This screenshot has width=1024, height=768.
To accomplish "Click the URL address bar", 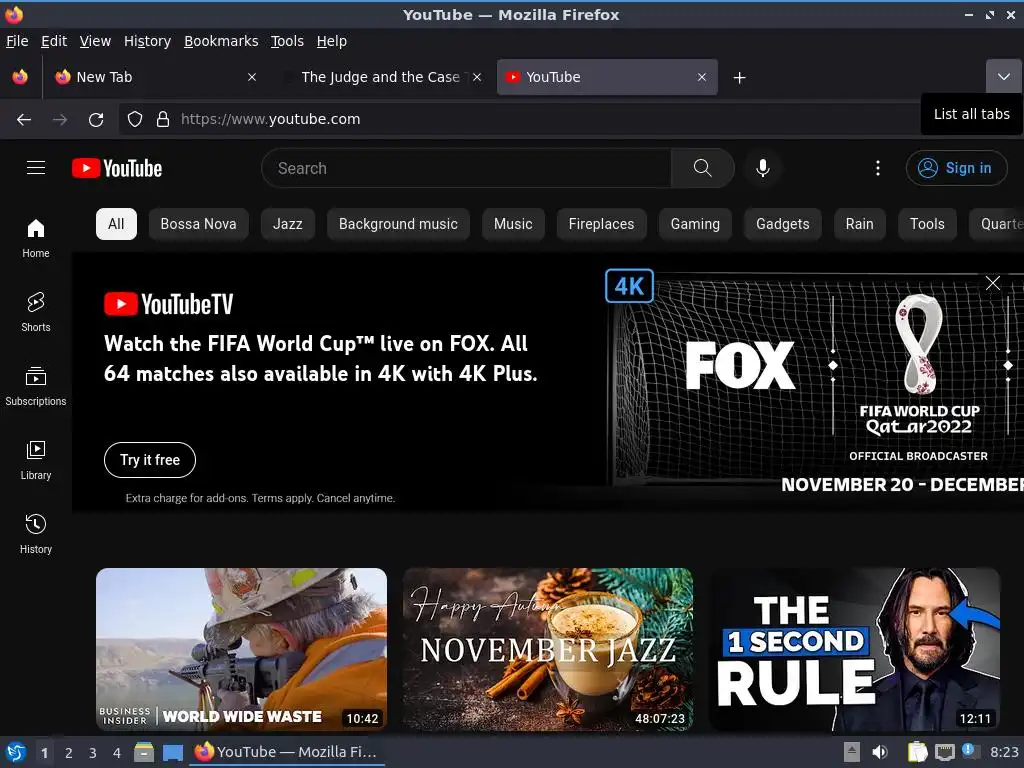I will (x=519, y=119).
